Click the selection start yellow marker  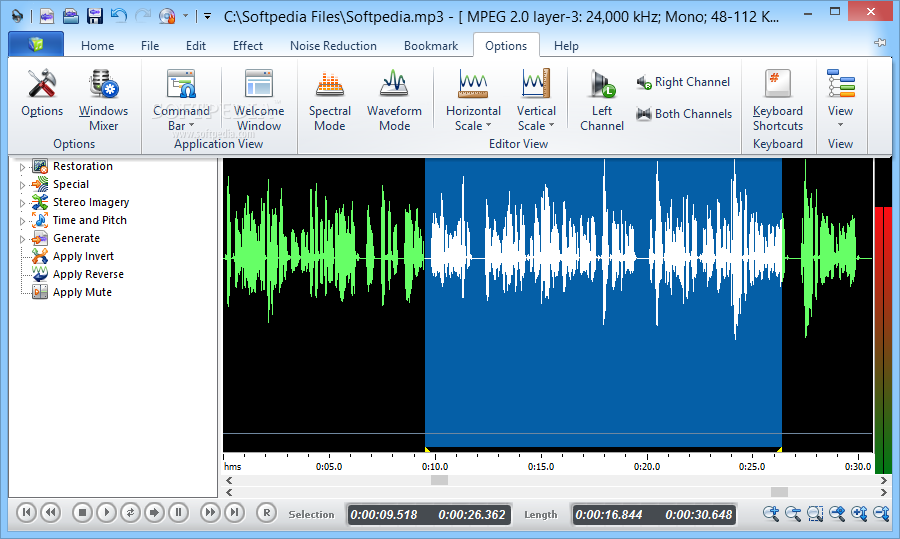427,449
